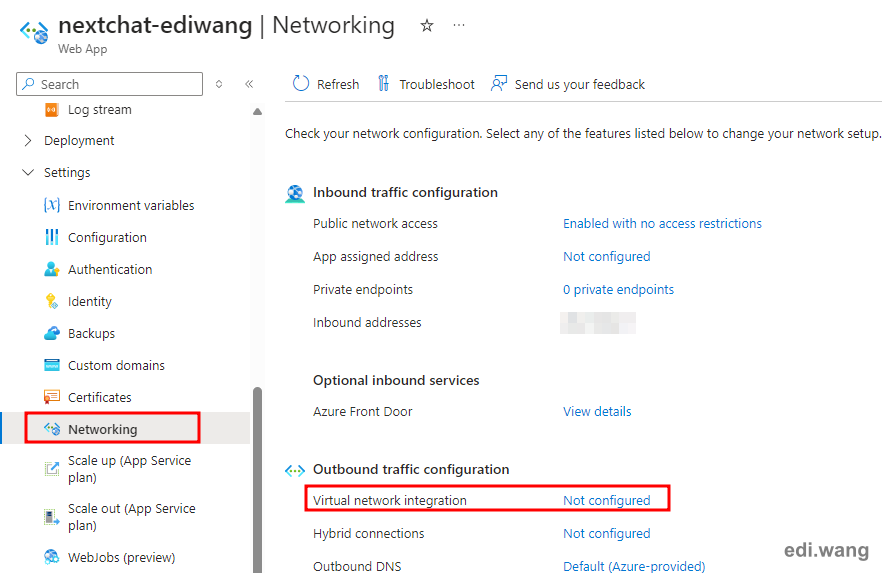Select the Identity key icon
This screenshot has width=882, height=573.
point(52,301)
